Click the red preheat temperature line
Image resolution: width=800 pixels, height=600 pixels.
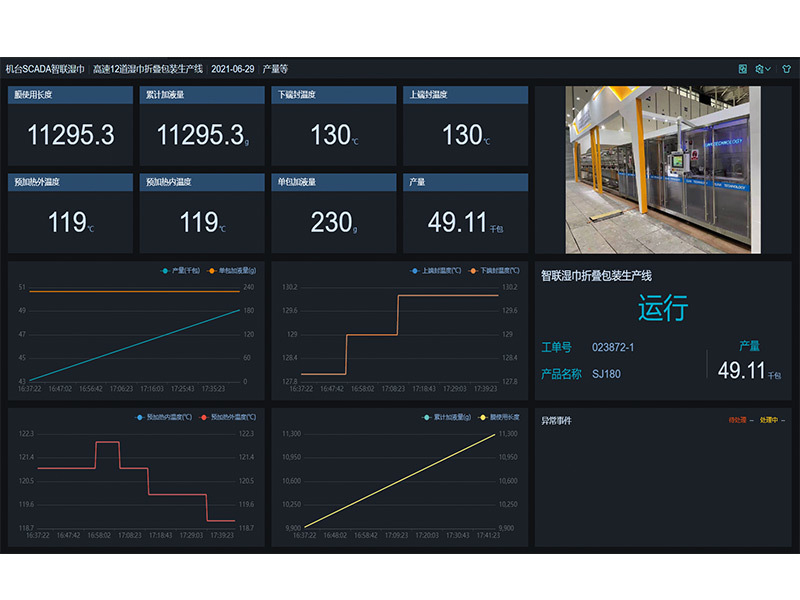(134, 468)
